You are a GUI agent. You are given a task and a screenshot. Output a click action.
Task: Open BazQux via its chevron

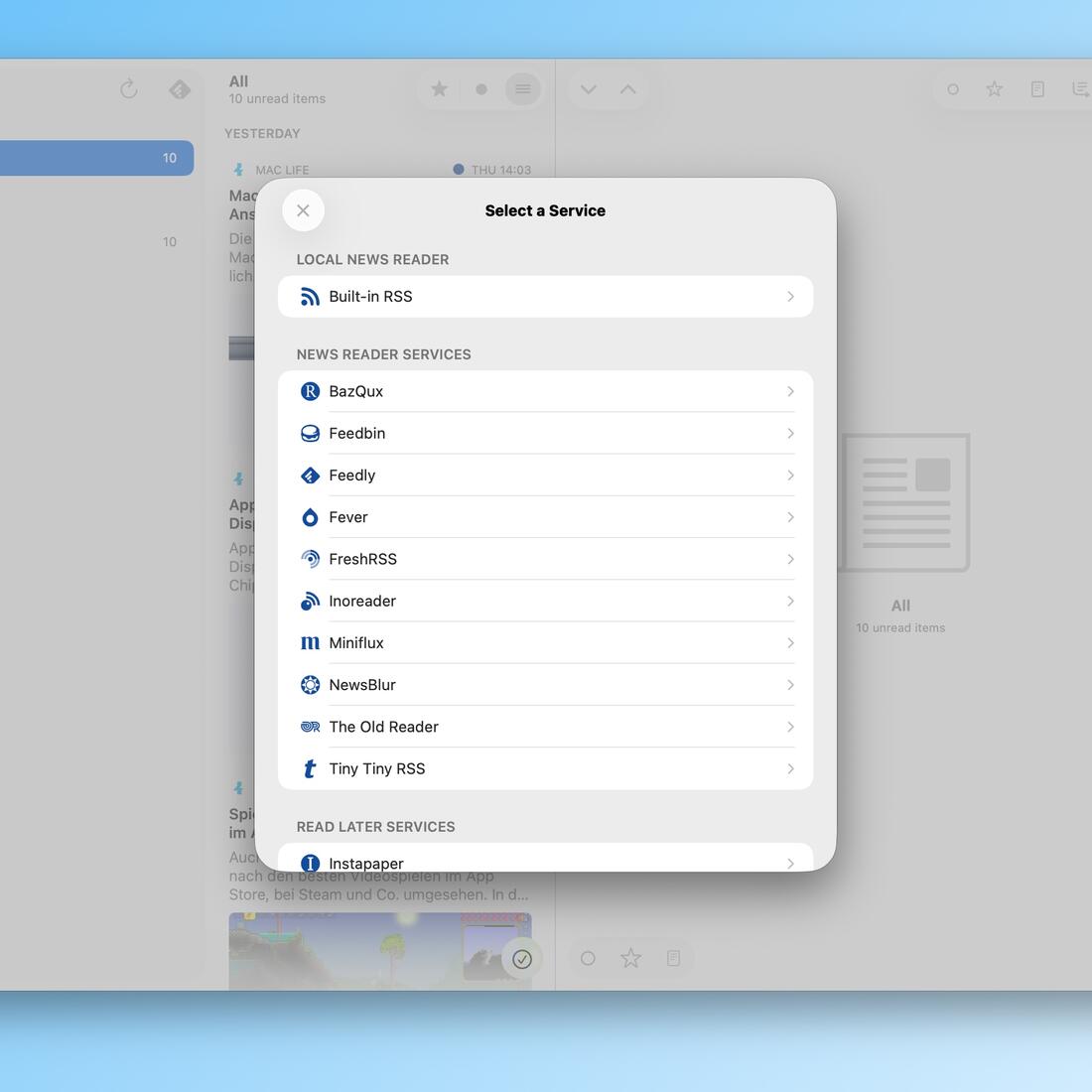790,391
